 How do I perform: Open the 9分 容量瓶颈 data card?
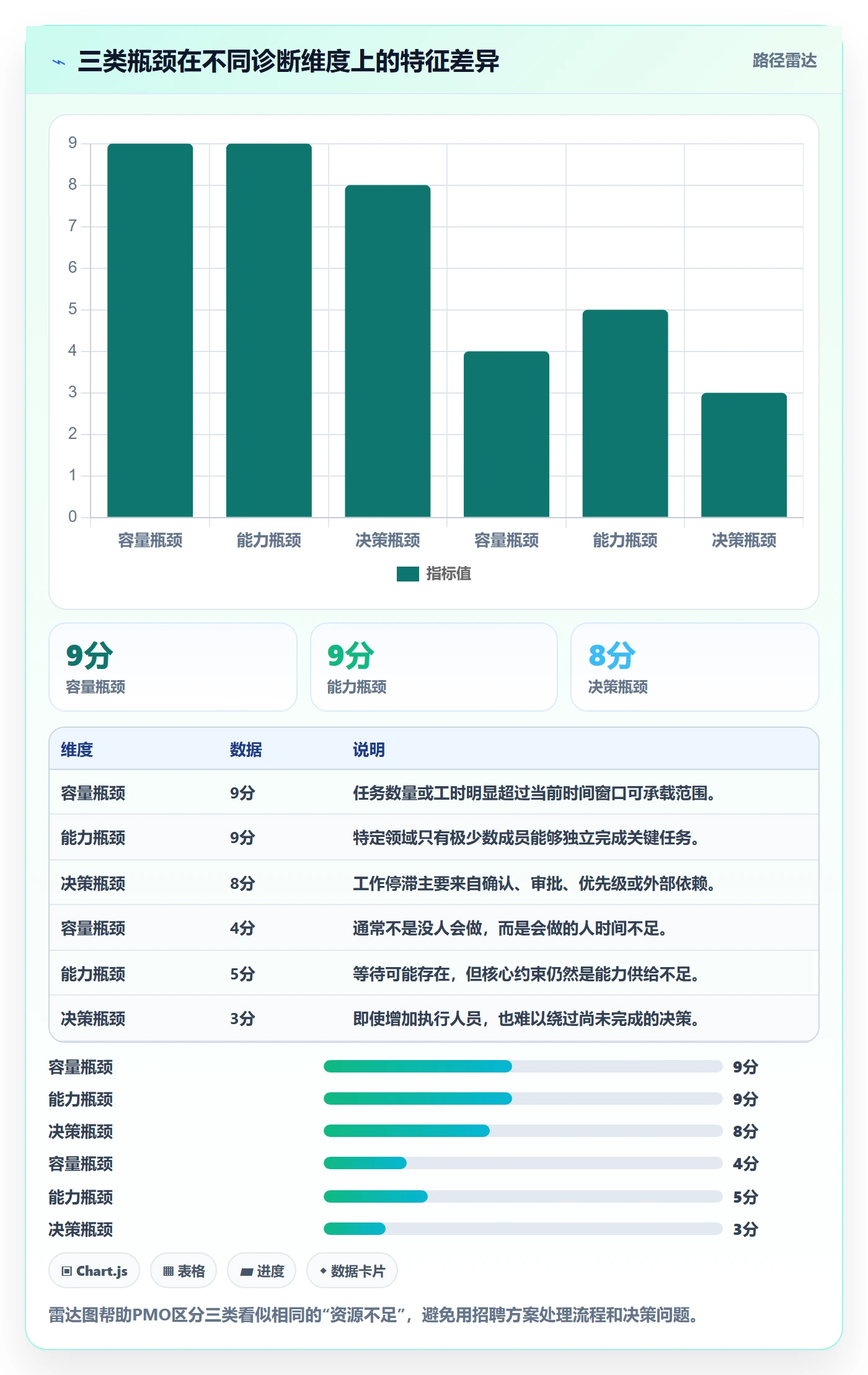[173, 667]
